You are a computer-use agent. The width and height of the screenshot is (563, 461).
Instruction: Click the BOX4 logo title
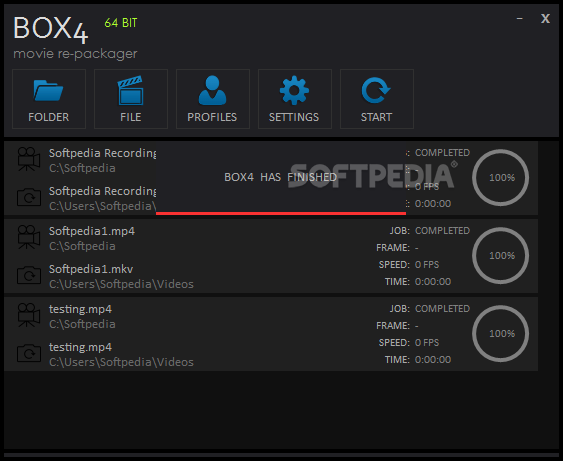[51, 30]
